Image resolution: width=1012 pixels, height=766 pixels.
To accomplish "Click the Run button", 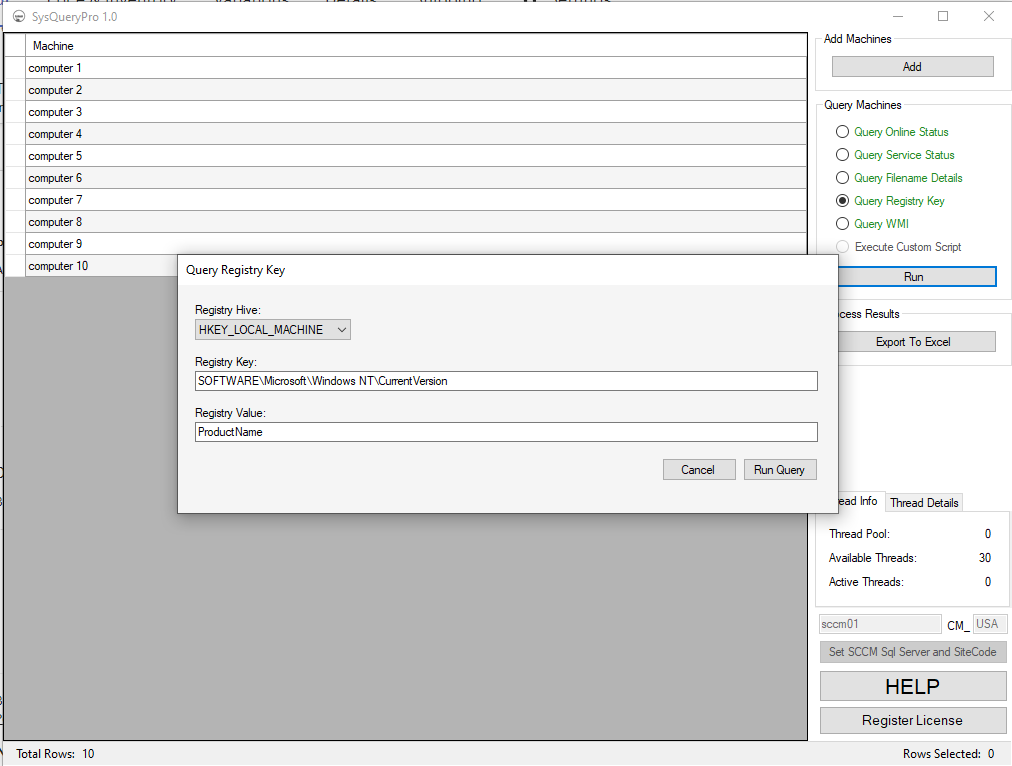I will pos(914,276).
